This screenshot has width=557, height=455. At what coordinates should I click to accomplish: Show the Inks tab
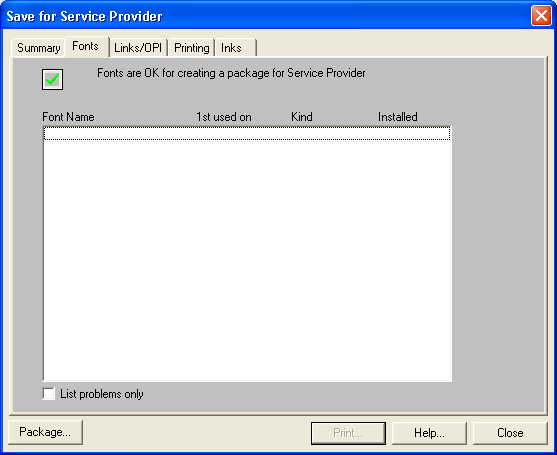click(236, 48)
